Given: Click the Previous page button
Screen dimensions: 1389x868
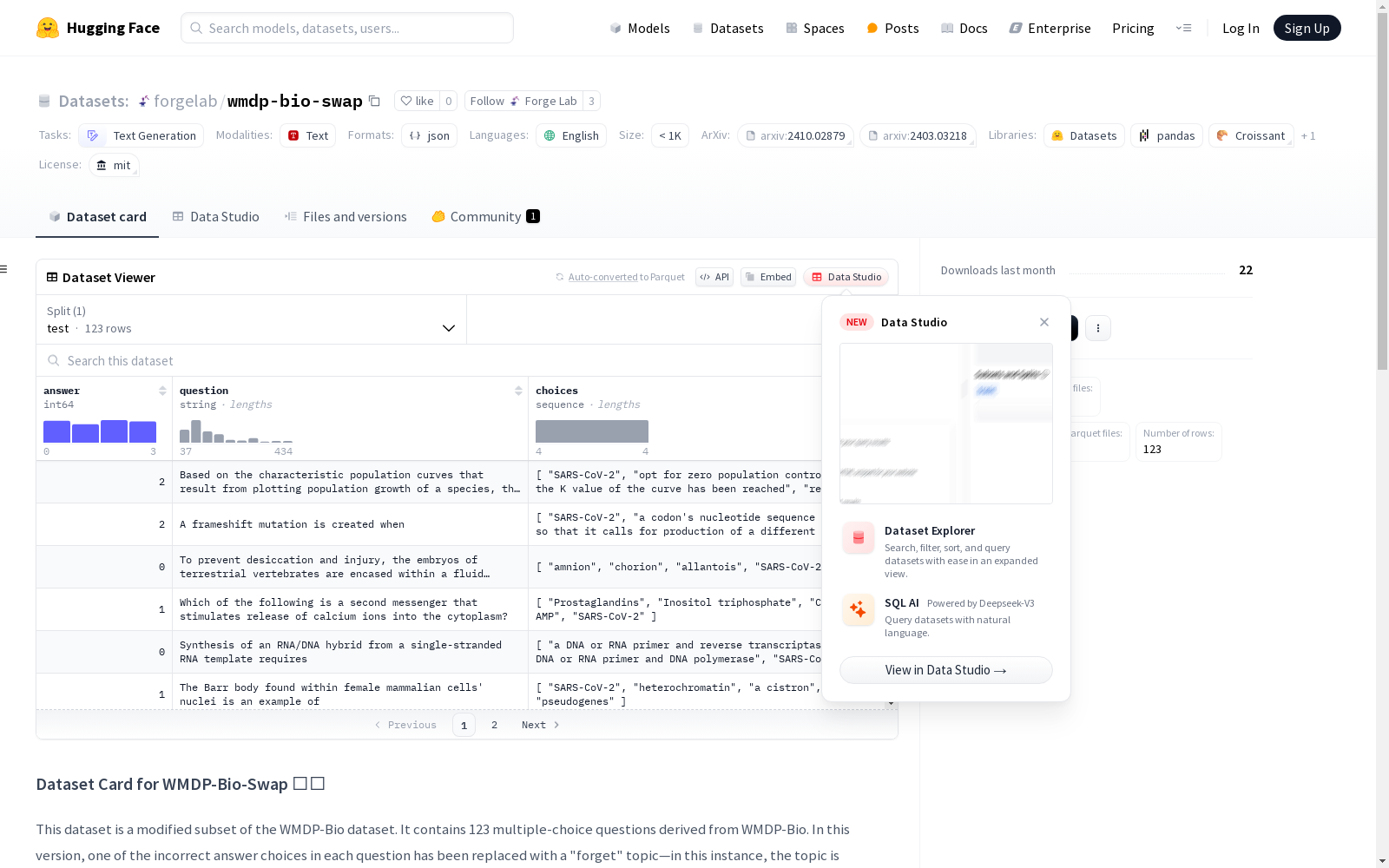Looking at the screenshot, I should (x=405, y=725).
